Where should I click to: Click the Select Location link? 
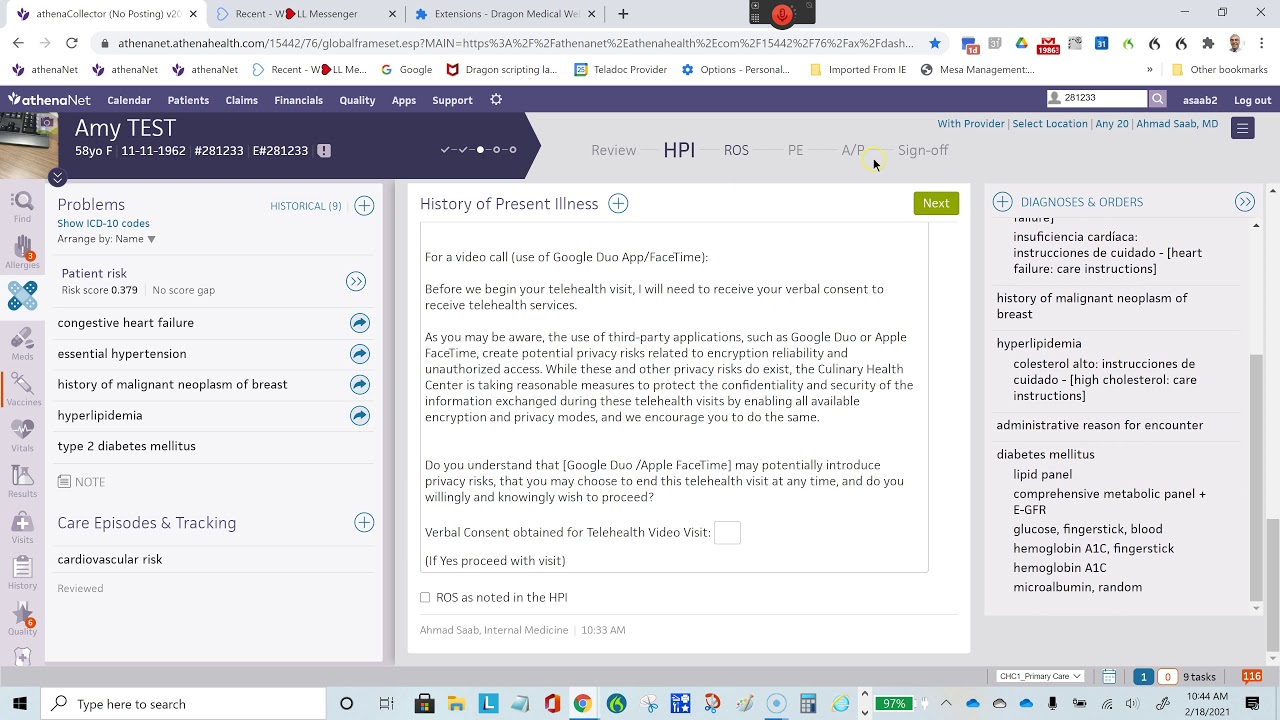[1050, 124]
